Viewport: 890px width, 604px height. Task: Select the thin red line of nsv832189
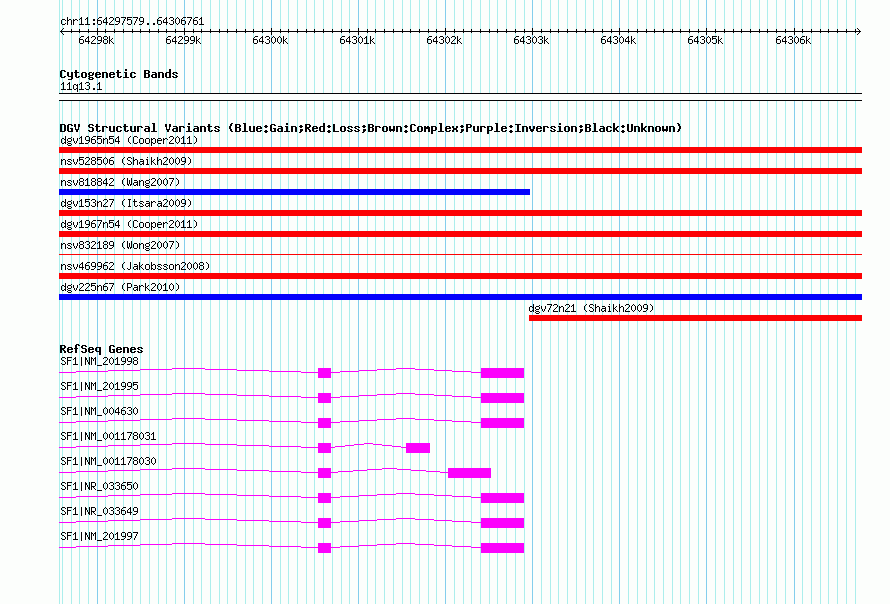460,254
